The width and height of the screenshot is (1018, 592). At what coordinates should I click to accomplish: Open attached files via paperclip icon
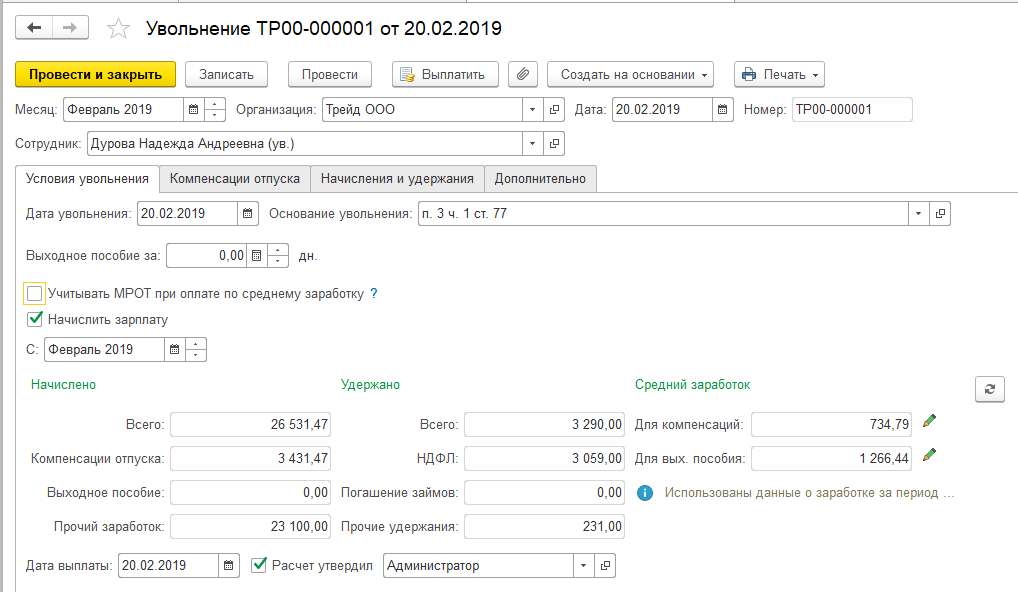523,74
